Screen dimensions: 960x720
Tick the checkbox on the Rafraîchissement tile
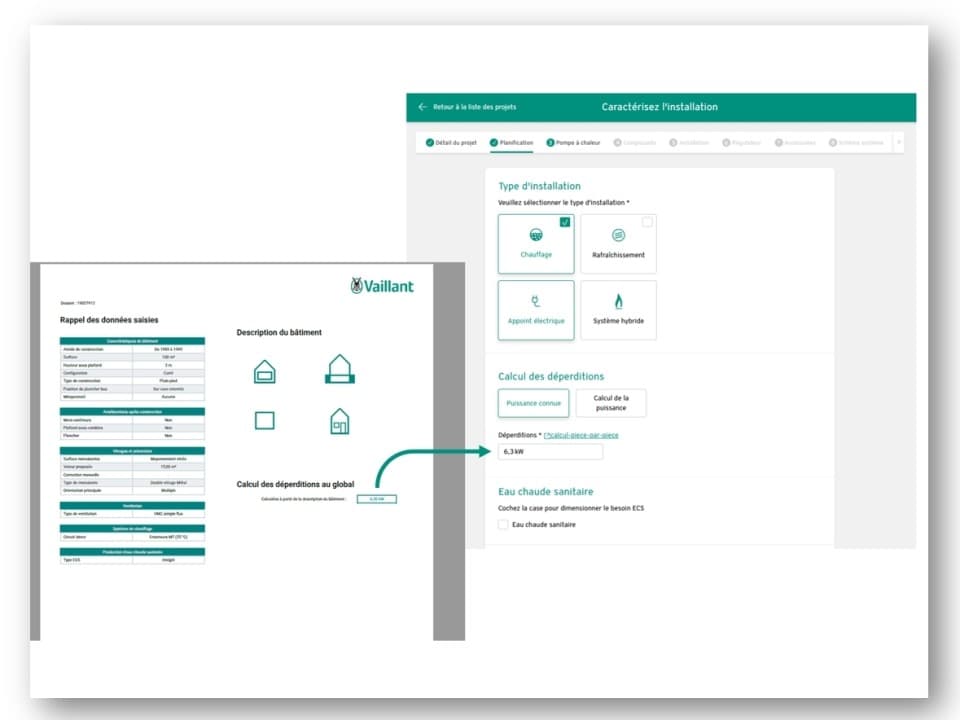tap(647, 222)
